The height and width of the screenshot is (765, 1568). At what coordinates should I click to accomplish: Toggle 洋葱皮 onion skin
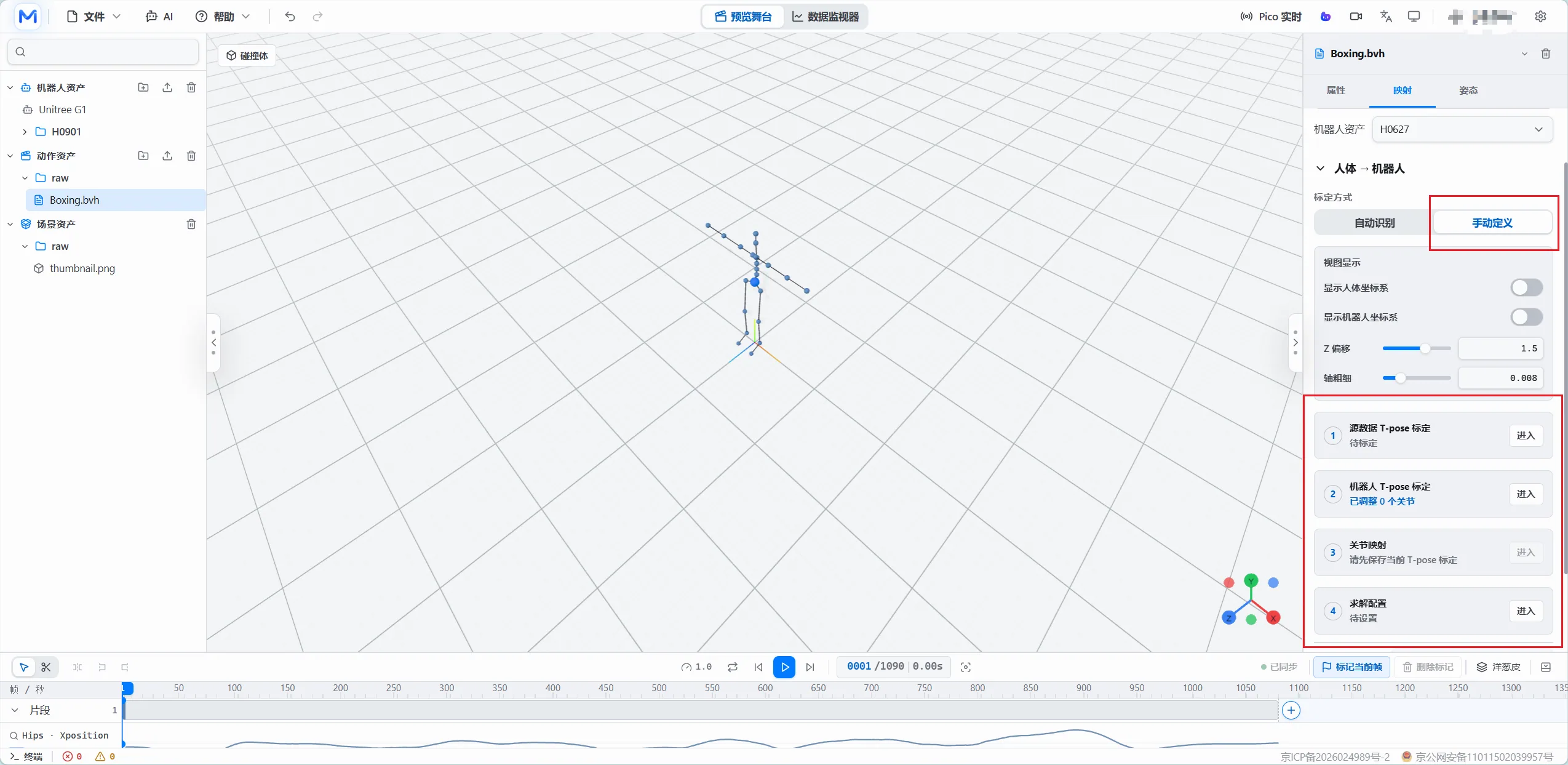pos(1498,667)
